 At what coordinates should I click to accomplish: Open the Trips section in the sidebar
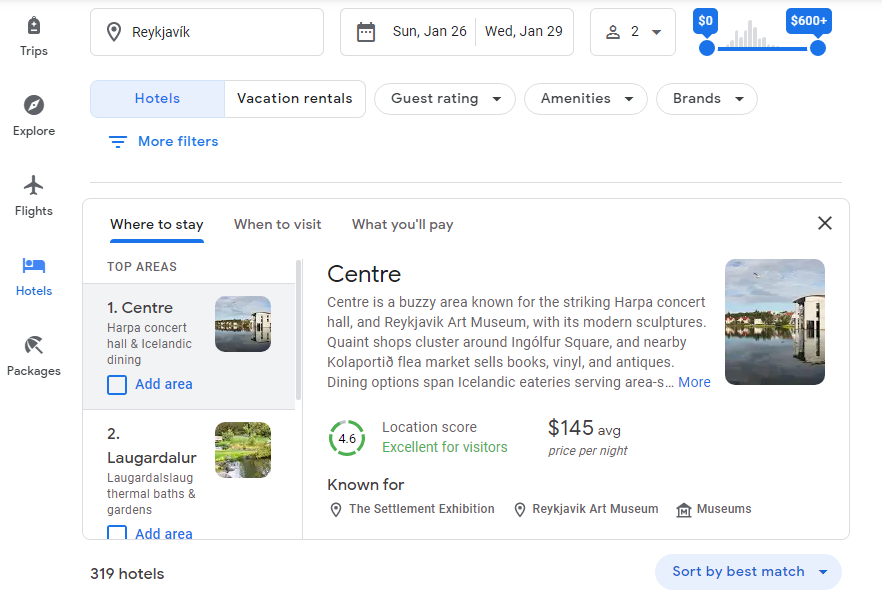tap(34, 26)
